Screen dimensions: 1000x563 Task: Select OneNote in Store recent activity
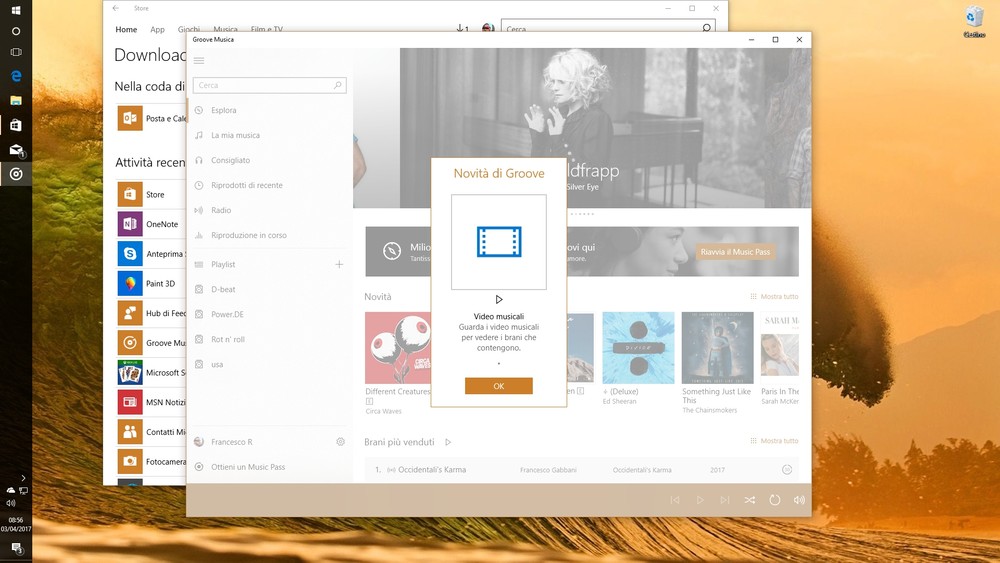pyautogui.click(x=152, y=224)
